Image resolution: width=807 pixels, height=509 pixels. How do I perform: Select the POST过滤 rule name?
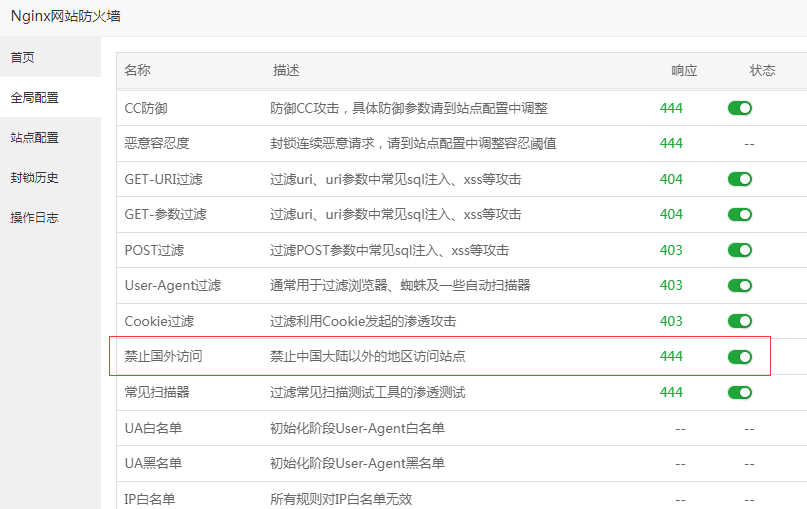click(154, 251)
